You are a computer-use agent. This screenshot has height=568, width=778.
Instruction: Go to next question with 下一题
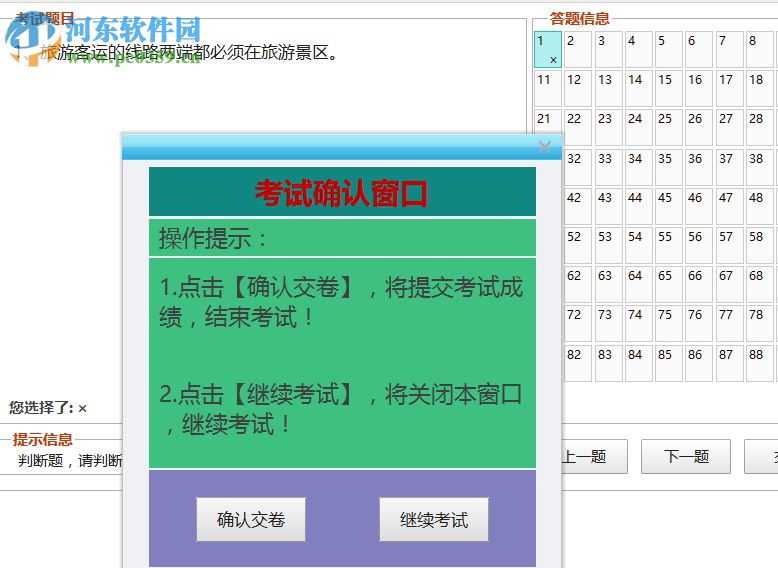coord(686,456)
